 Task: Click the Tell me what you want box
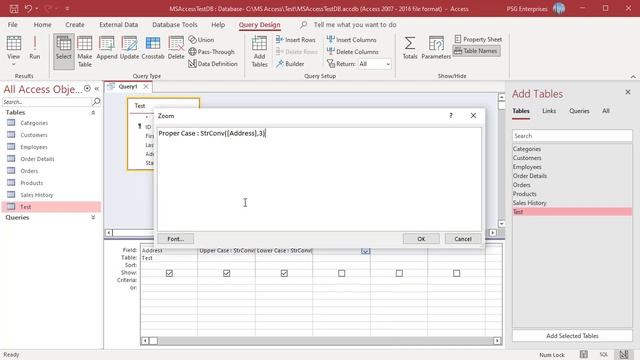[x=355, y=24]
